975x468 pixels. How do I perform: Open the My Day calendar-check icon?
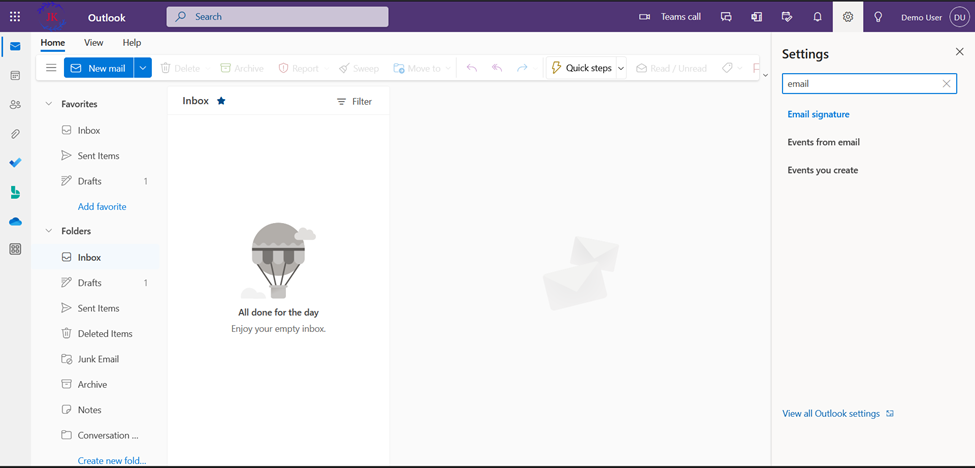tap(787, 17)
